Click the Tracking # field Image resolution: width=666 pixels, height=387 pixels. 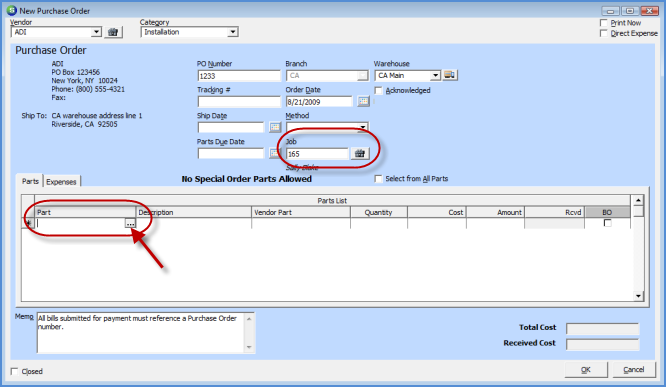coord(239,102)
